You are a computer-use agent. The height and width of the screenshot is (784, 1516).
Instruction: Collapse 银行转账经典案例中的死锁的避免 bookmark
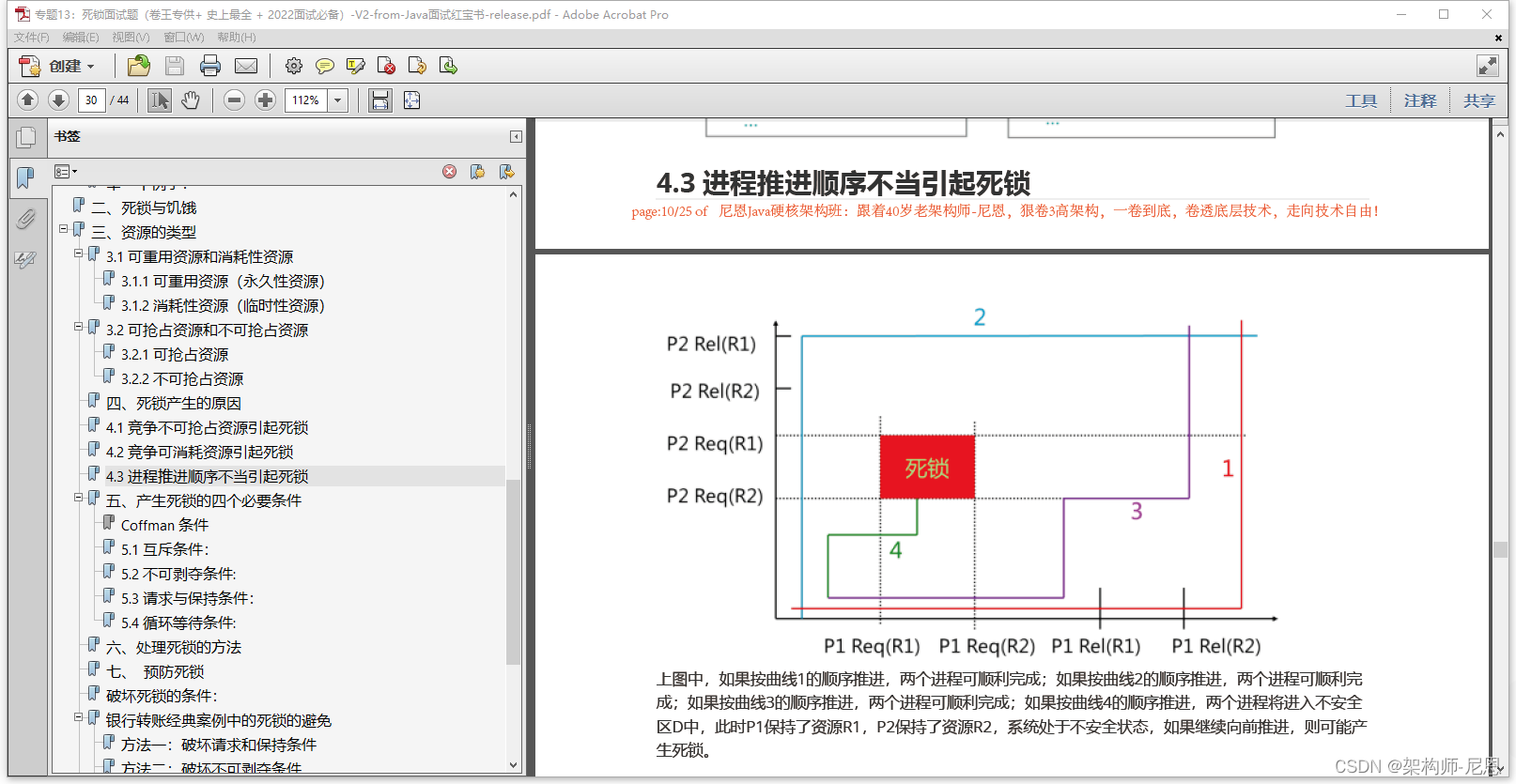click(x=79, y=716)
